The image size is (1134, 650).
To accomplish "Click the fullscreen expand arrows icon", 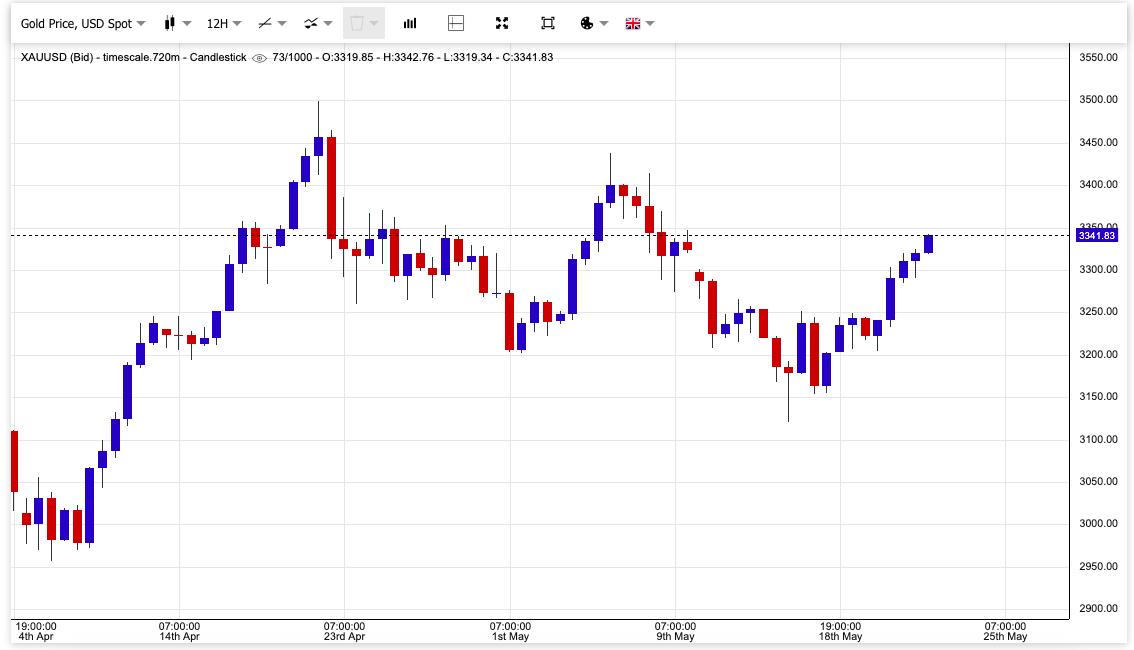I will click(502, 23).
